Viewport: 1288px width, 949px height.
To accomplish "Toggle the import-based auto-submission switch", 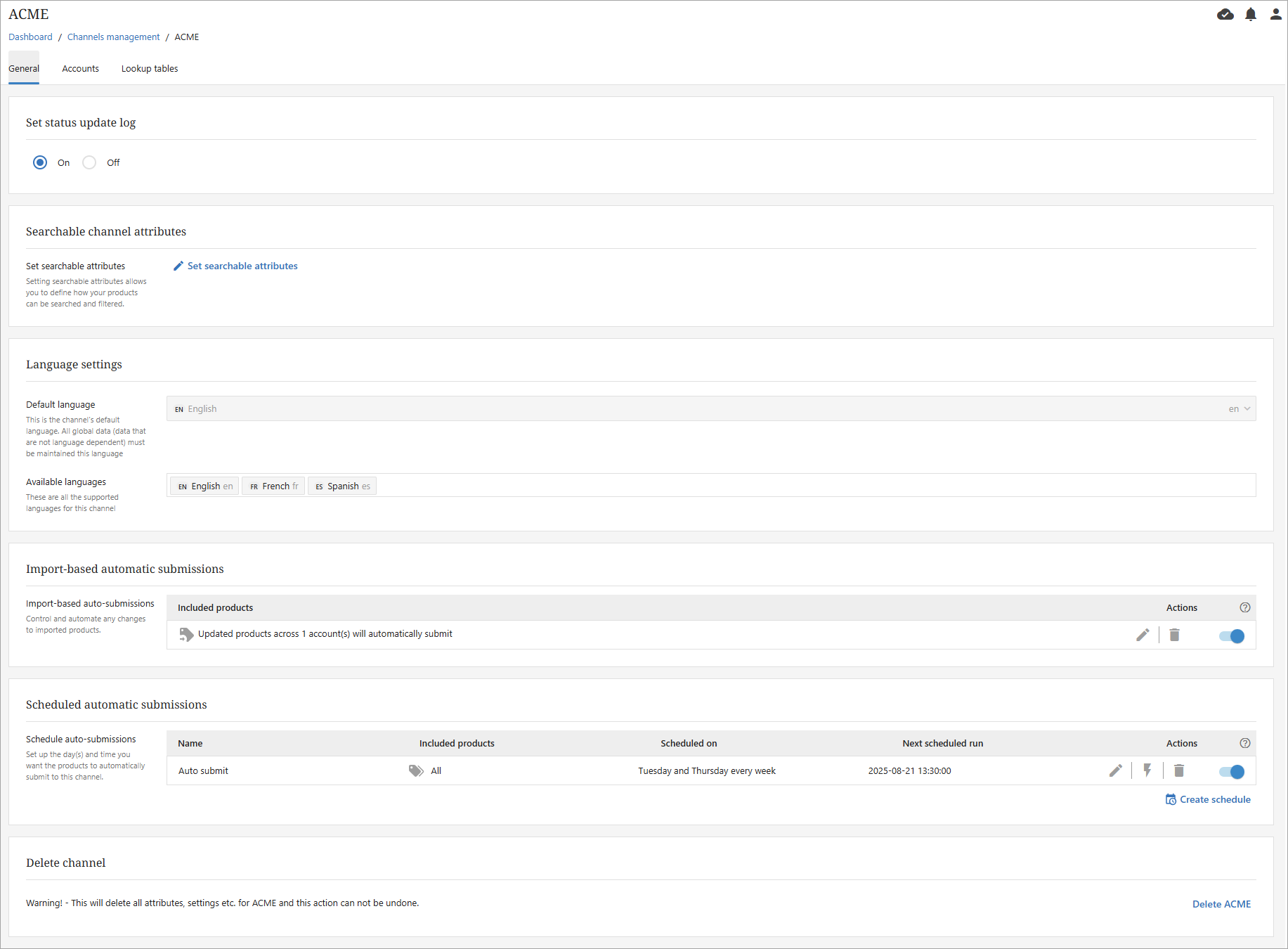I will pos(1231,636).
